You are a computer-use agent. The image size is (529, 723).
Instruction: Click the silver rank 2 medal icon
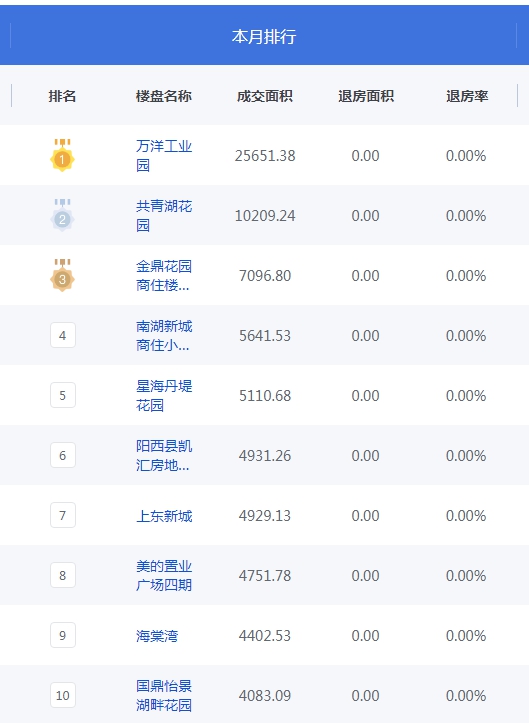[x=62, y=215]
